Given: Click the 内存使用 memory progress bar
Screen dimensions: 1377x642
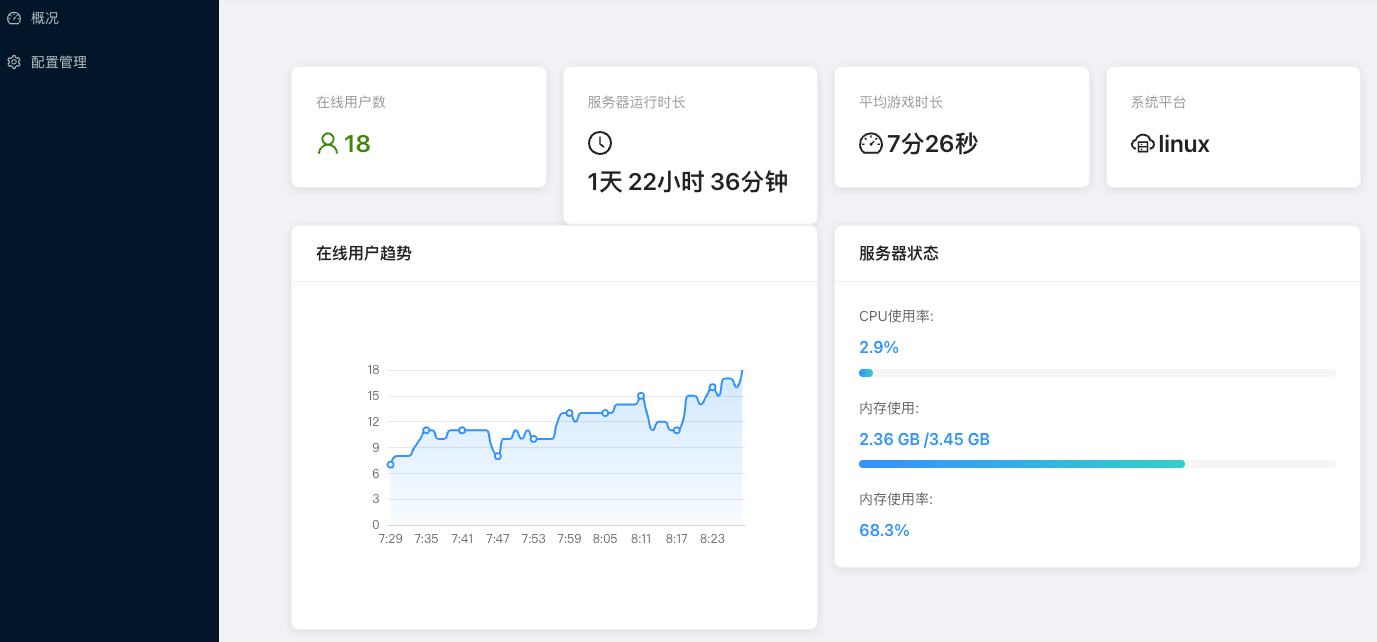Looking at the screenshot, I should click(x=1097, y=464).
